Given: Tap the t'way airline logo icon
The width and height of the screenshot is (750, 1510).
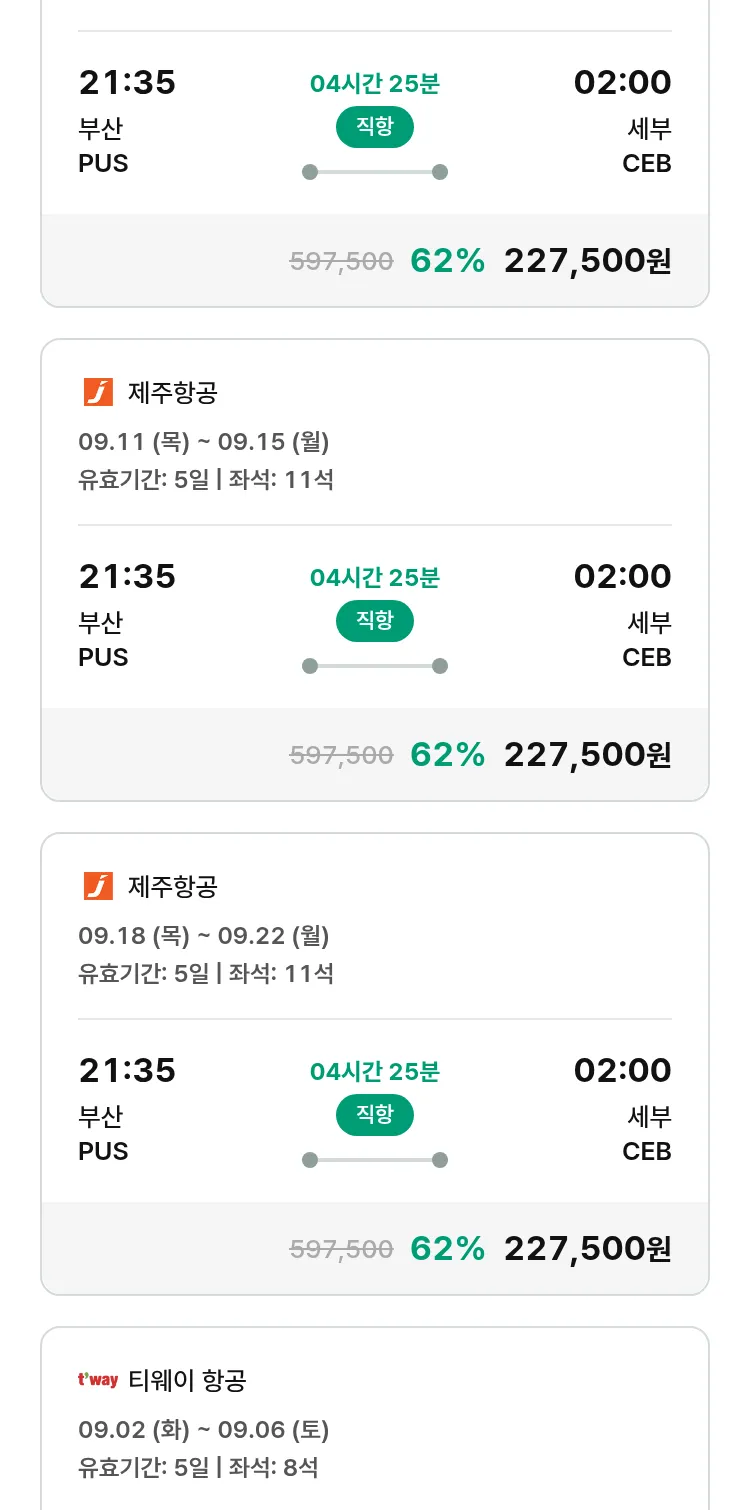Looking at the screenshot, I should point(98,1381).
